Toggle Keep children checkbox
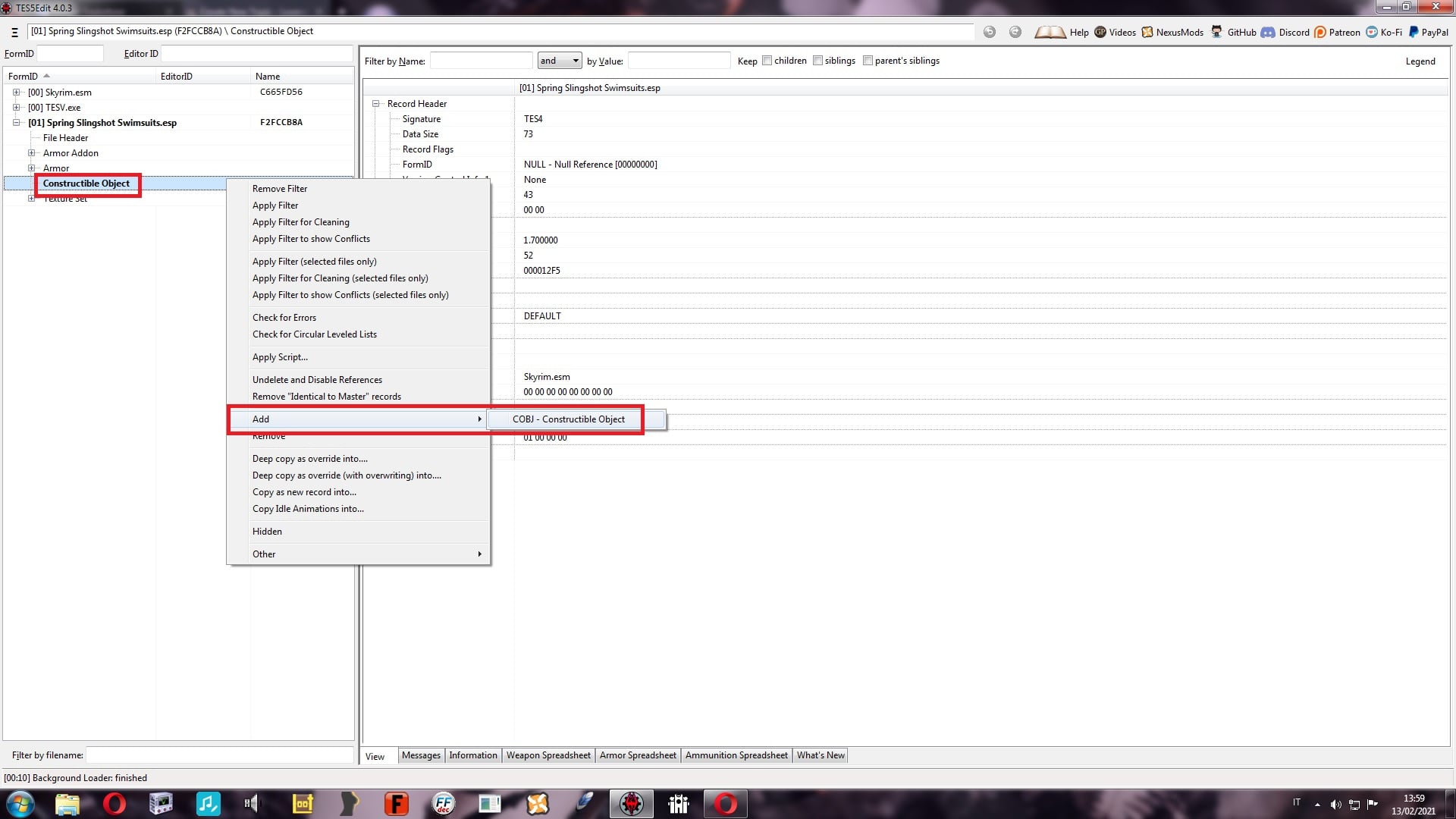 coord(767,61)
